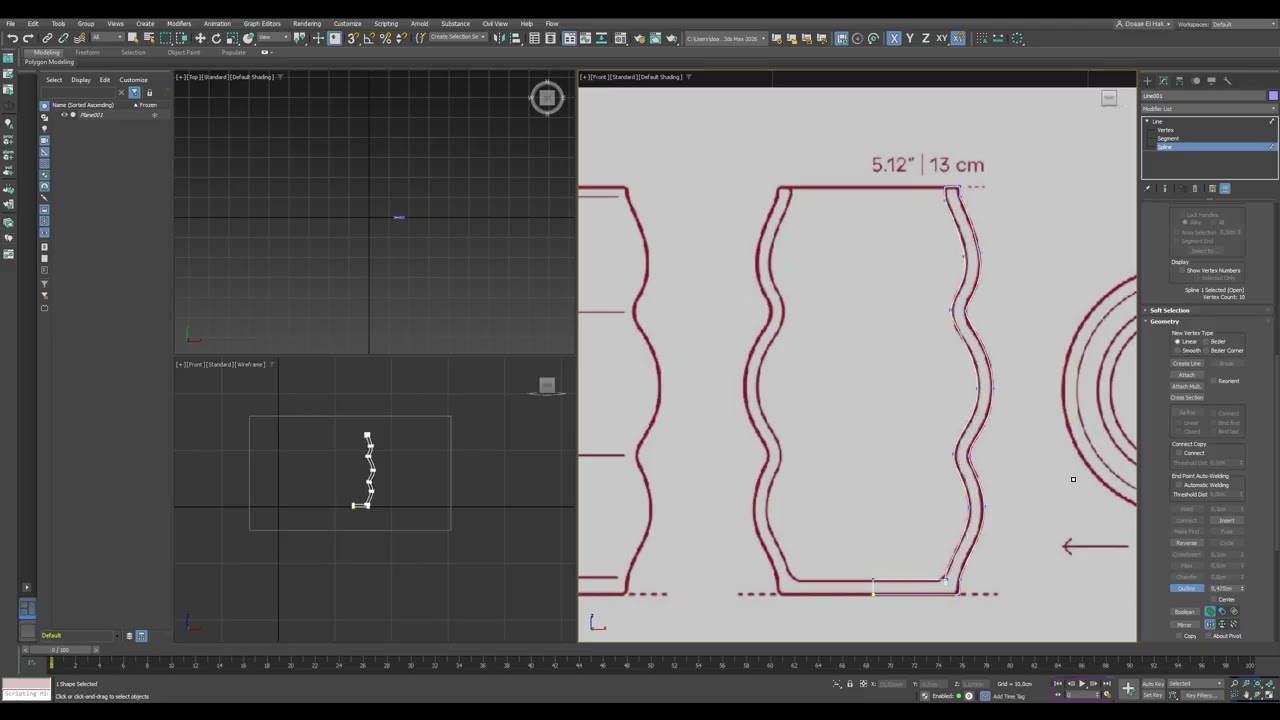Enable the About Pivot checkbox
The width and height of the screenshot is (1280, 720).
[x=1208, y=636]
